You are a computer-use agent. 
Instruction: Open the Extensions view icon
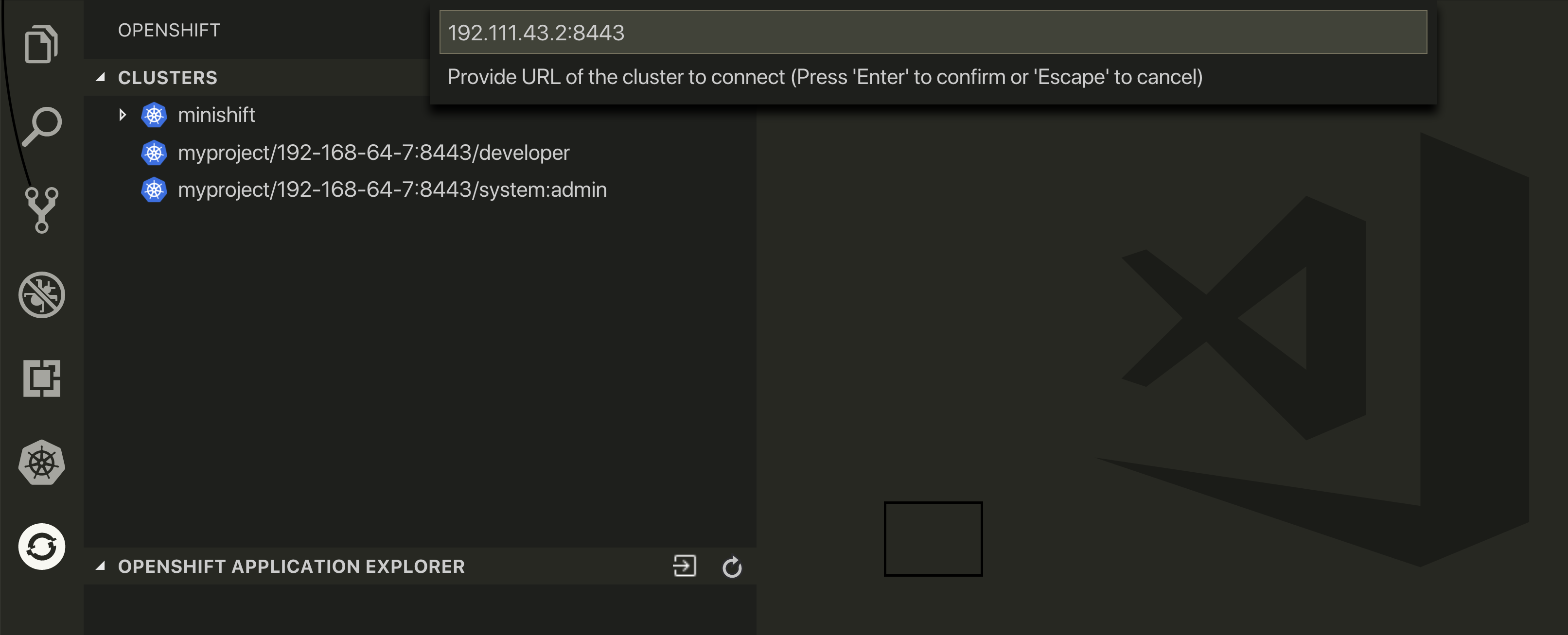pos(41,378)
